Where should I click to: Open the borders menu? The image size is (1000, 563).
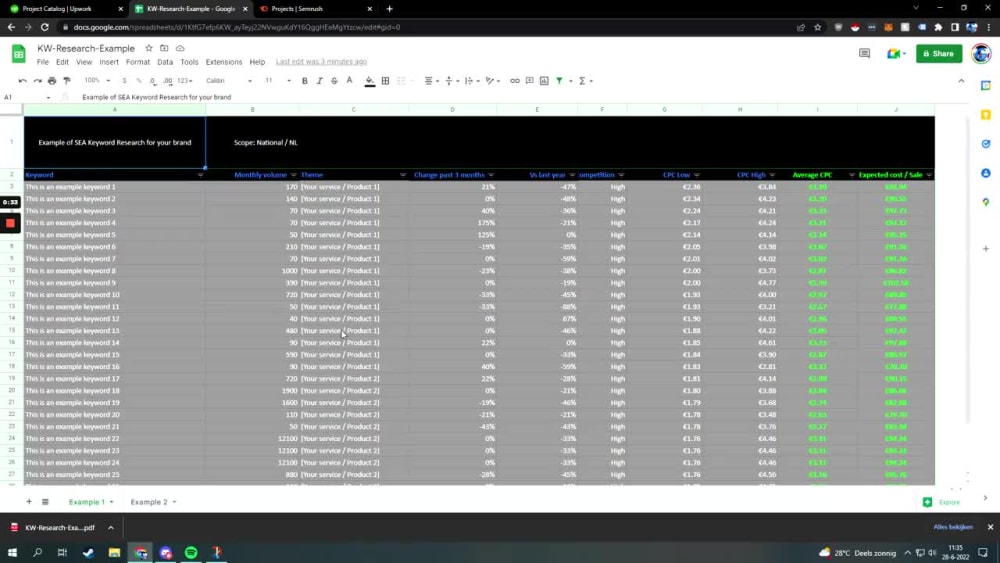click(385, 81)
